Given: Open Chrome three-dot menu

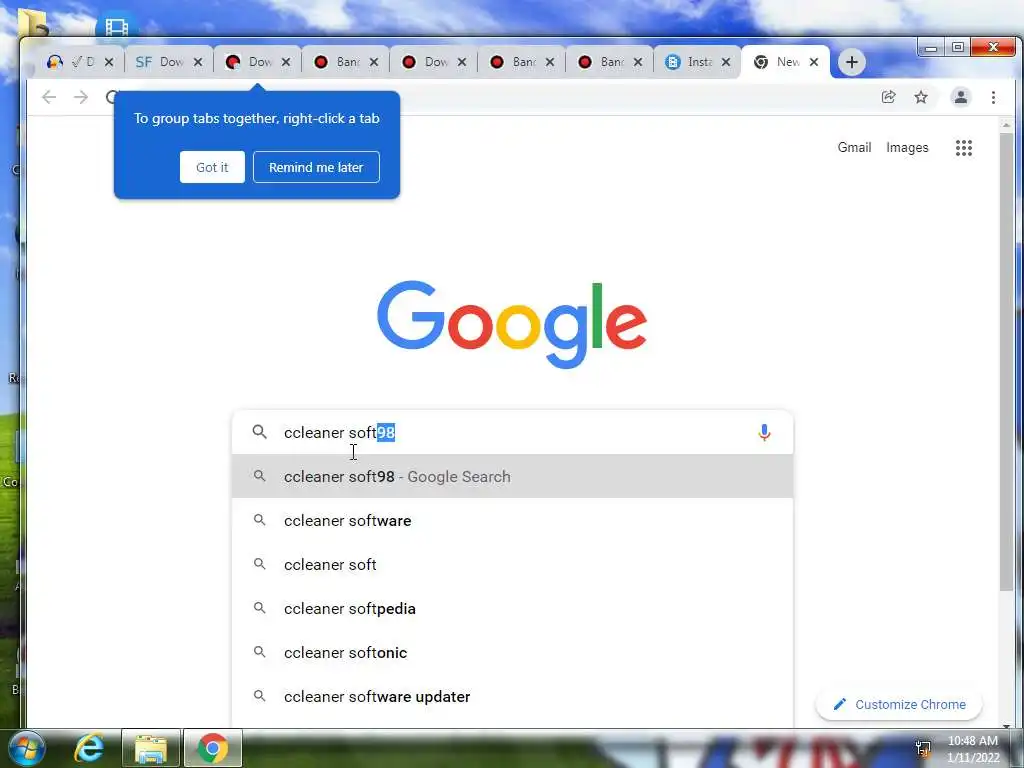Looking at the screenshot, I should (x=993, y=97).
